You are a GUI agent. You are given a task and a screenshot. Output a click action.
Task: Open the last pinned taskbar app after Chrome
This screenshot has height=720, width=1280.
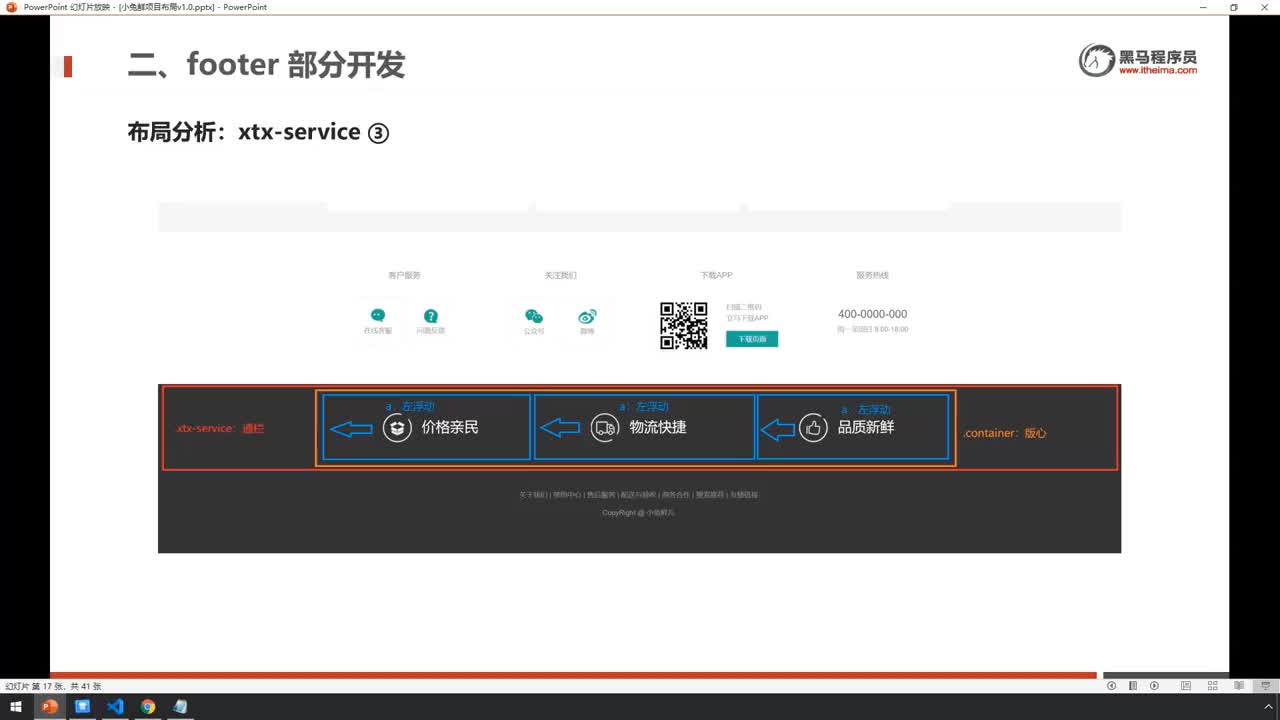coord(180,707)
